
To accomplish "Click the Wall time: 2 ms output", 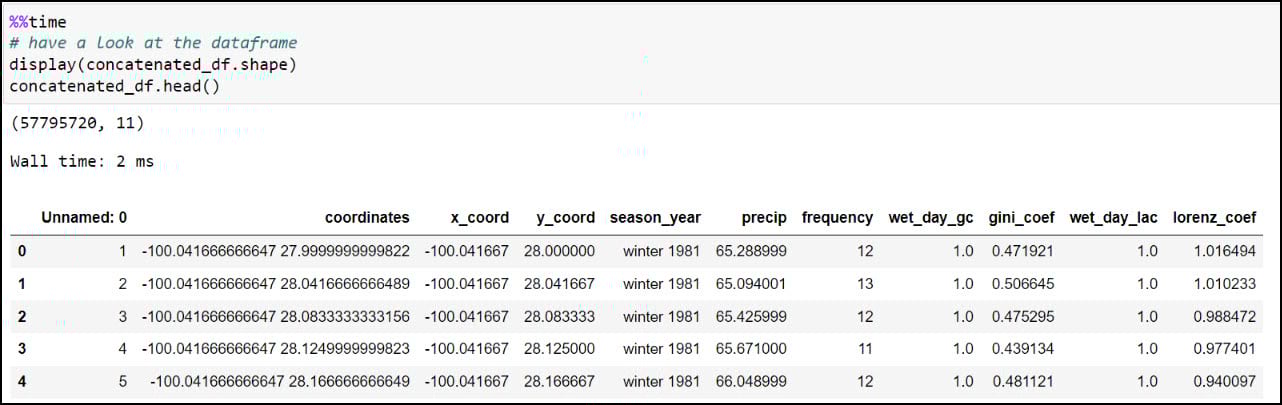I will (x=82, y=161).
